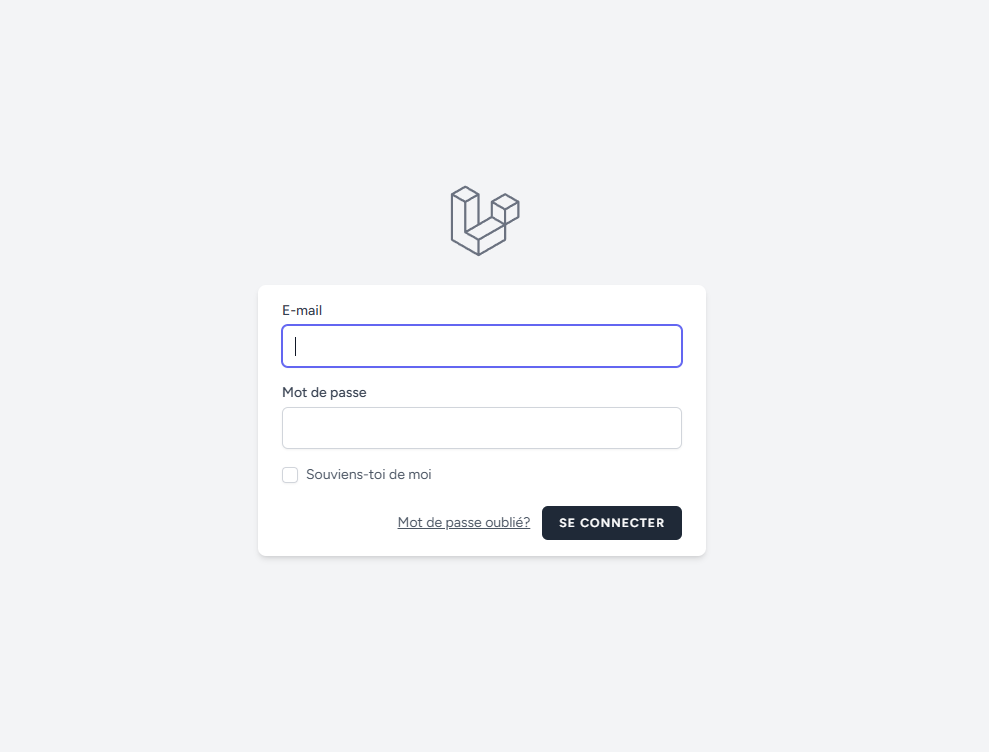Activate the password text box
Image resolution: width=989 pixels, height=752 pixels.
482,428
